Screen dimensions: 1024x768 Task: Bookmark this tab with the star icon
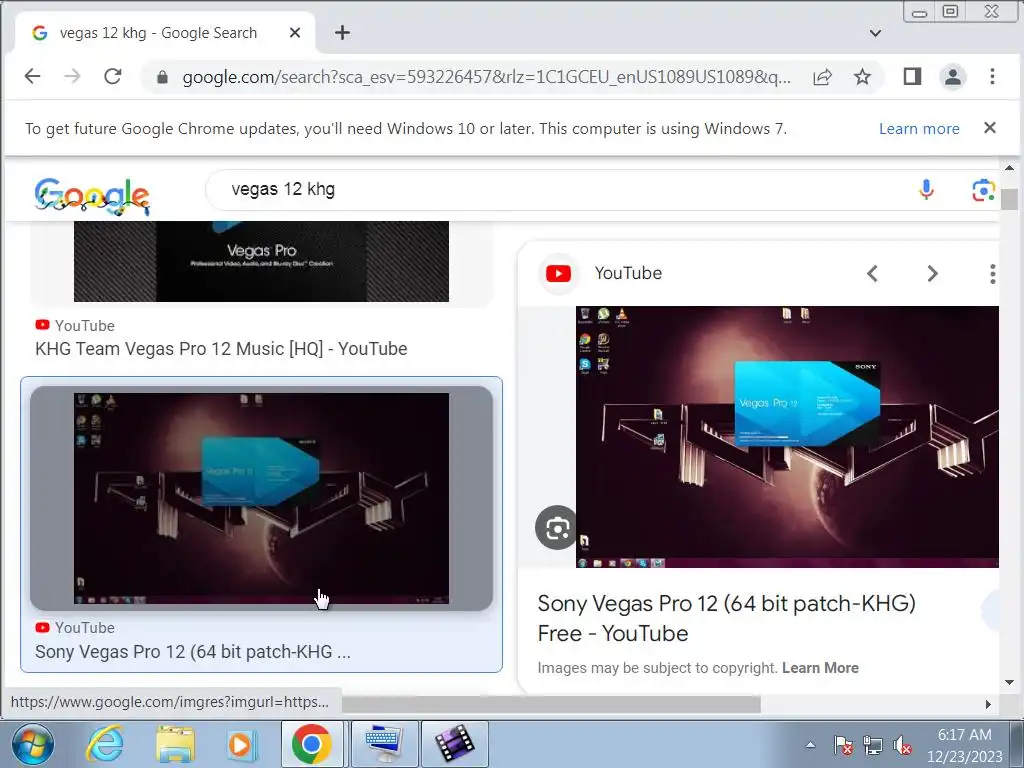(862, 77)
